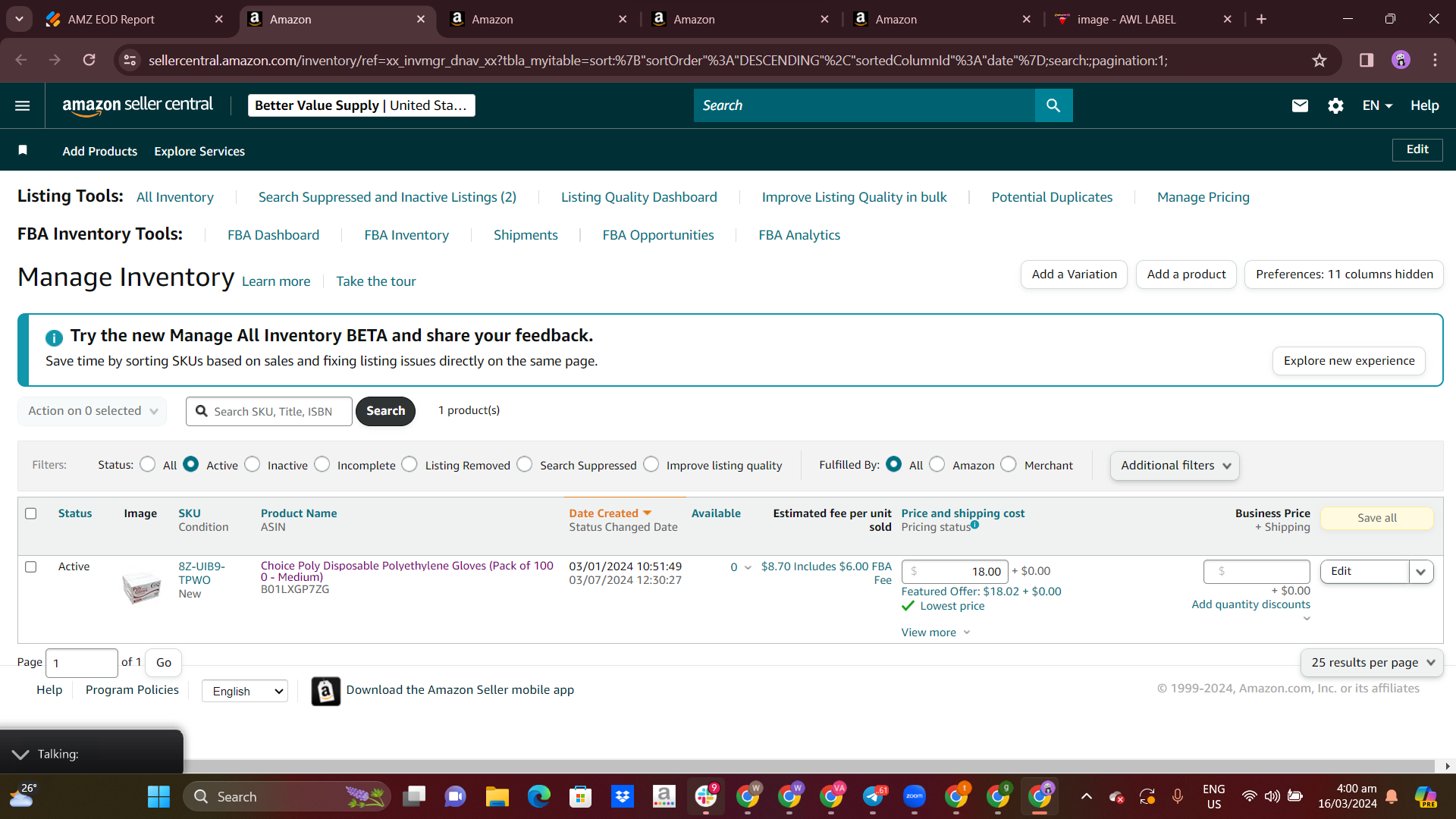Open the EN language dropdown

point(1377,105)
